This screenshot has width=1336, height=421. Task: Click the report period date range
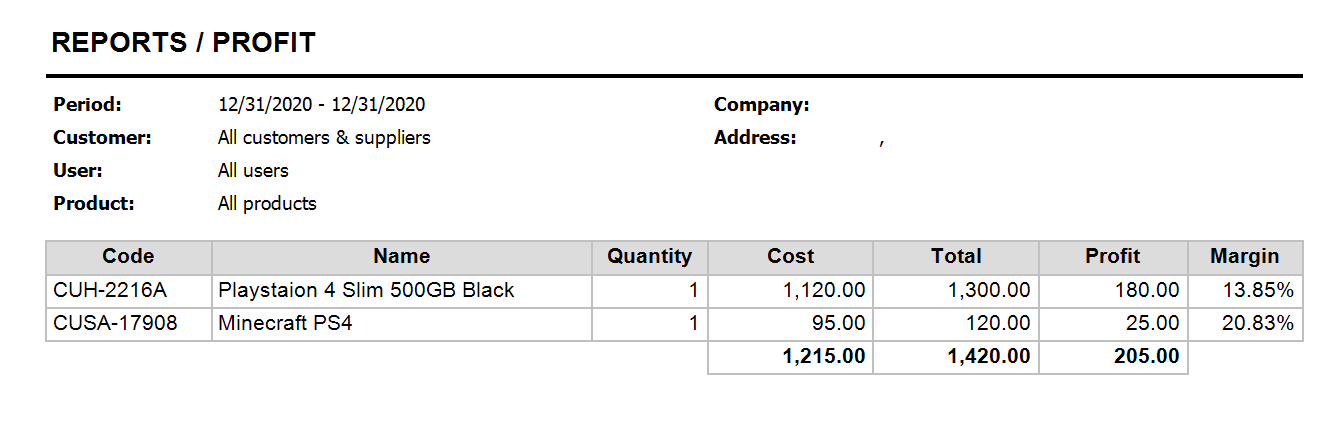322,105
